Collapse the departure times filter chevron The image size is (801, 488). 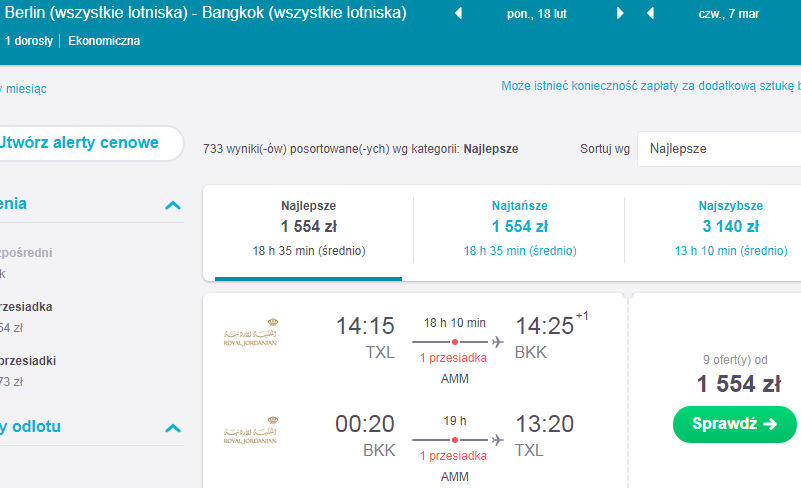click(x=173, y=428)
